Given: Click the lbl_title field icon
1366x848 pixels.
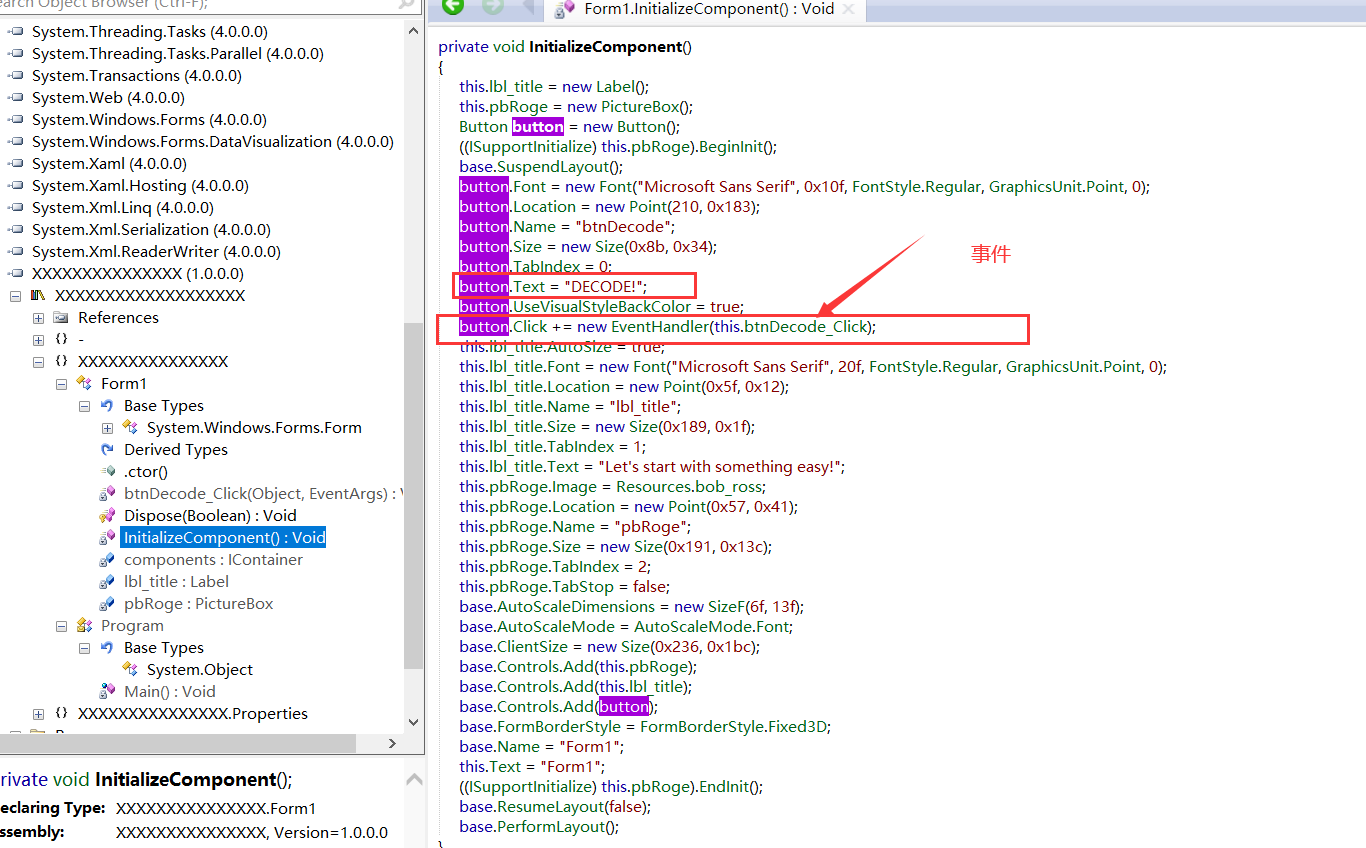Looking at the screenshot, I should (x=107, y=581).
